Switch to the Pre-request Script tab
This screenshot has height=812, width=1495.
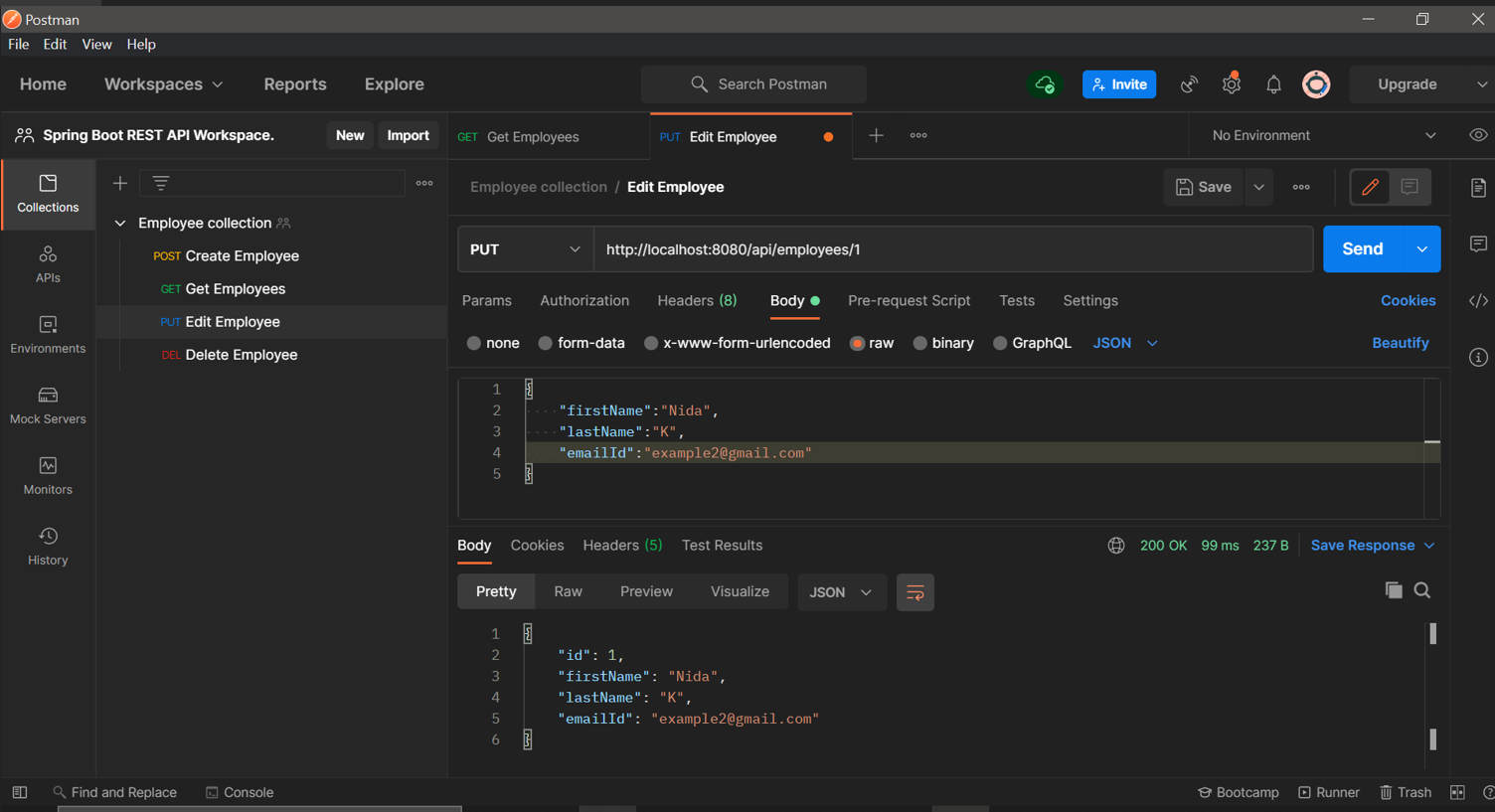pyautogui.click(x=909, y=301)
